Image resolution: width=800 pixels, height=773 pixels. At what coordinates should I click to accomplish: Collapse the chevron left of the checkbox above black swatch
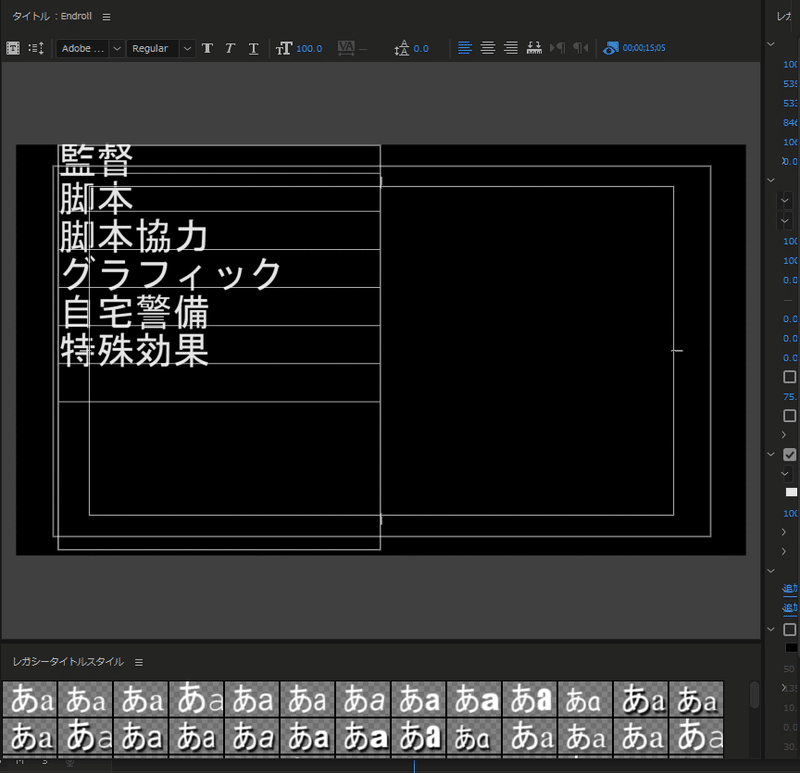tap(771, 629)
